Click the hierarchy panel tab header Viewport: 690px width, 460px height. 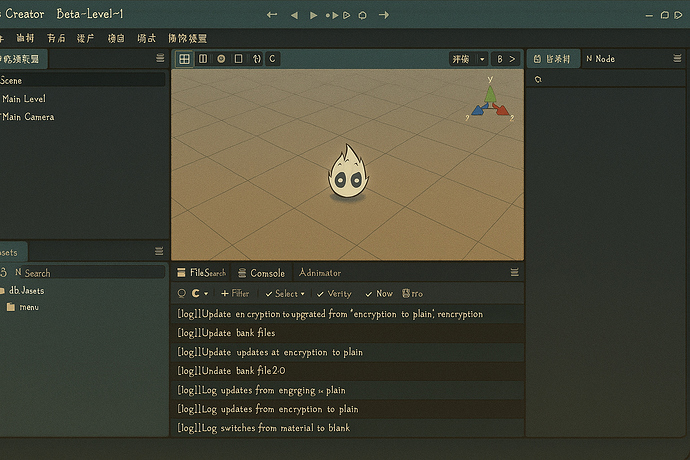point(23,59)
